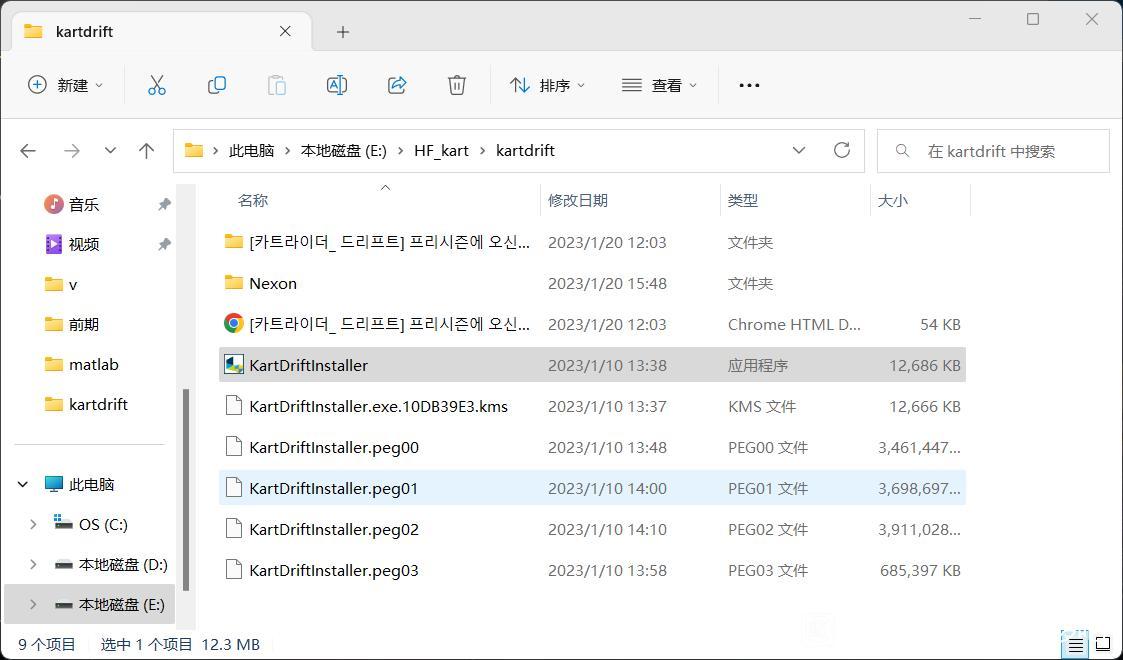
Task: Expand address bar history dropdown
Action: click(799, 150)
